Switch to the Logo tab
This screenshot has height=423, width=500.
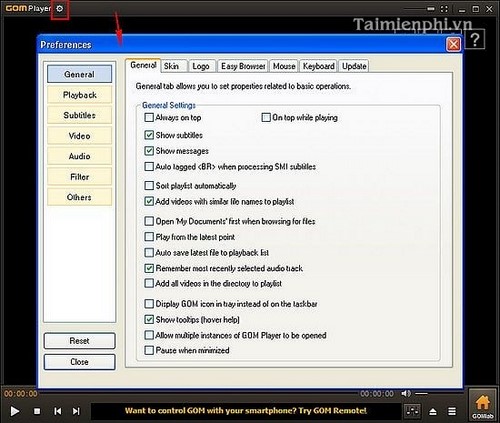(202, 66)
